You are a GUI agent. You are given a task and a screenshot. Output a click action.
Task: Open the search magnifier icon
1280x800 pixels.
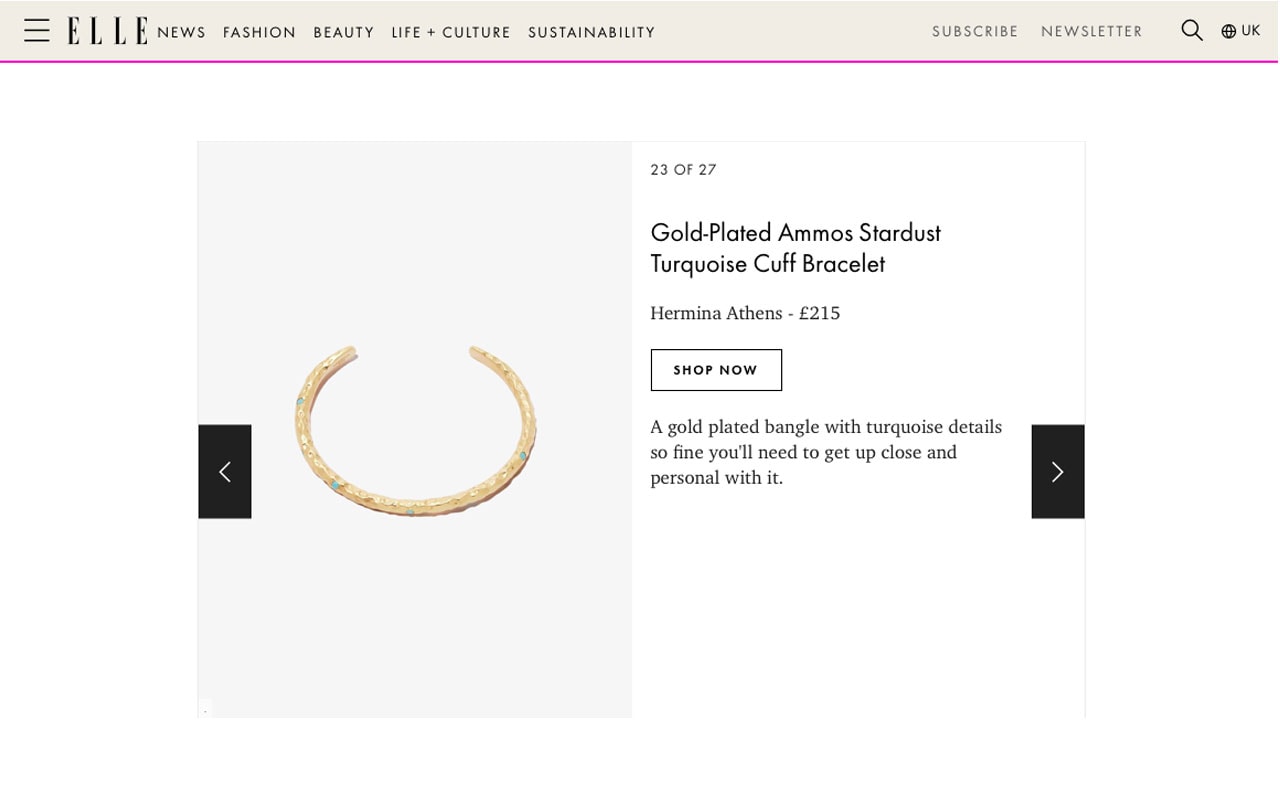tap(1191, 31)
